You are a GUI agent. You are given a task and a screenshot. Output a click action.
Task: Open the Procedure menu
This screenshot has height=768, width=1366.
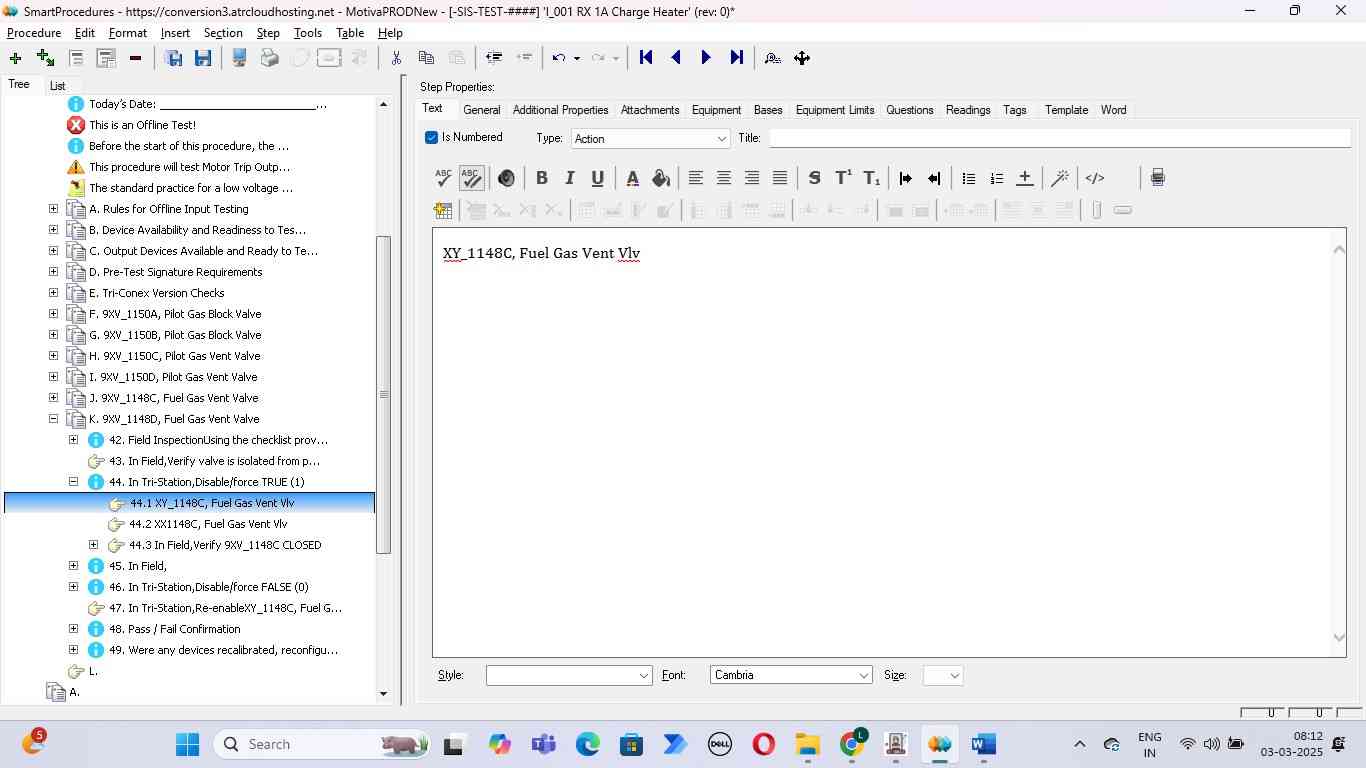point(34,33)
